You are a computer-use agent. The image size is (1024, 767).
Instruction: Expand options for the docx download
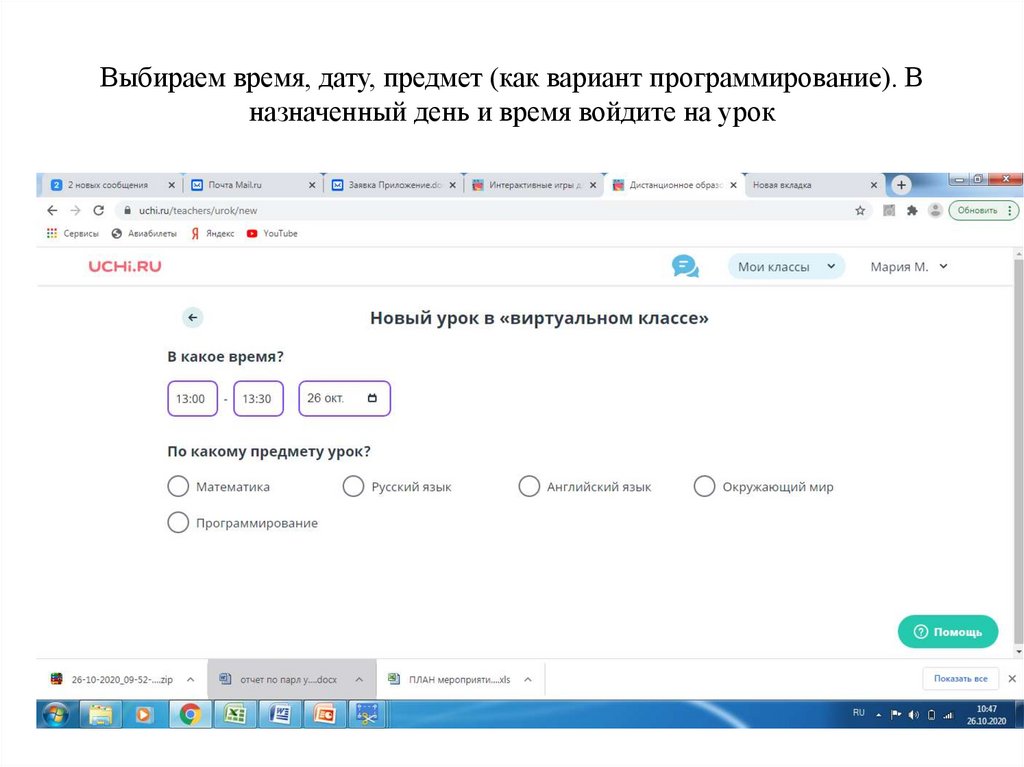click(359, 679)
